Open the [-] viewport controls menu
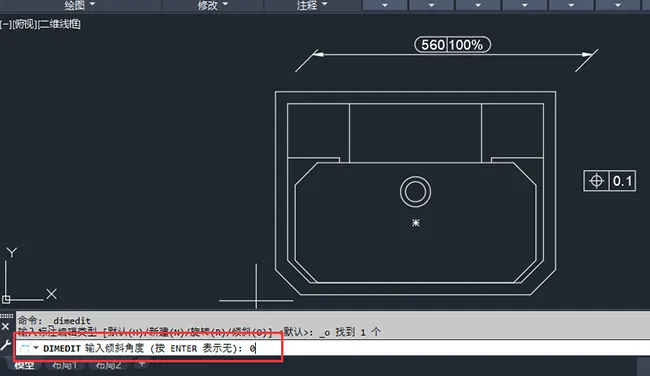The height and width of the screenshot is (376, 650). tap(6, 24)
